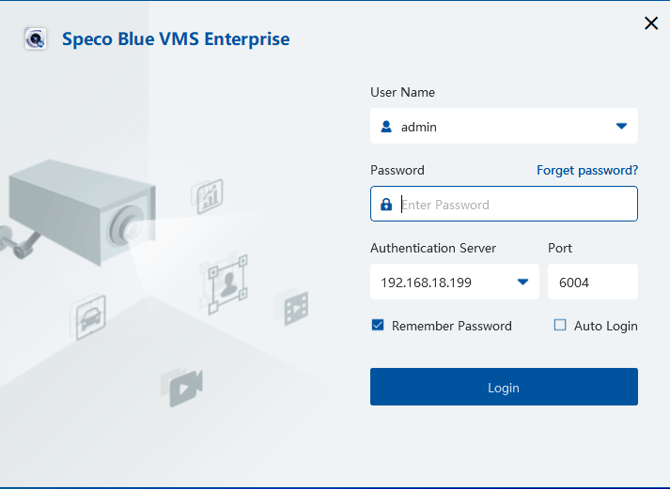The height and width of the screenshot is (489, 670).
Task: Close the login window
Action: [x=651, y=24]
